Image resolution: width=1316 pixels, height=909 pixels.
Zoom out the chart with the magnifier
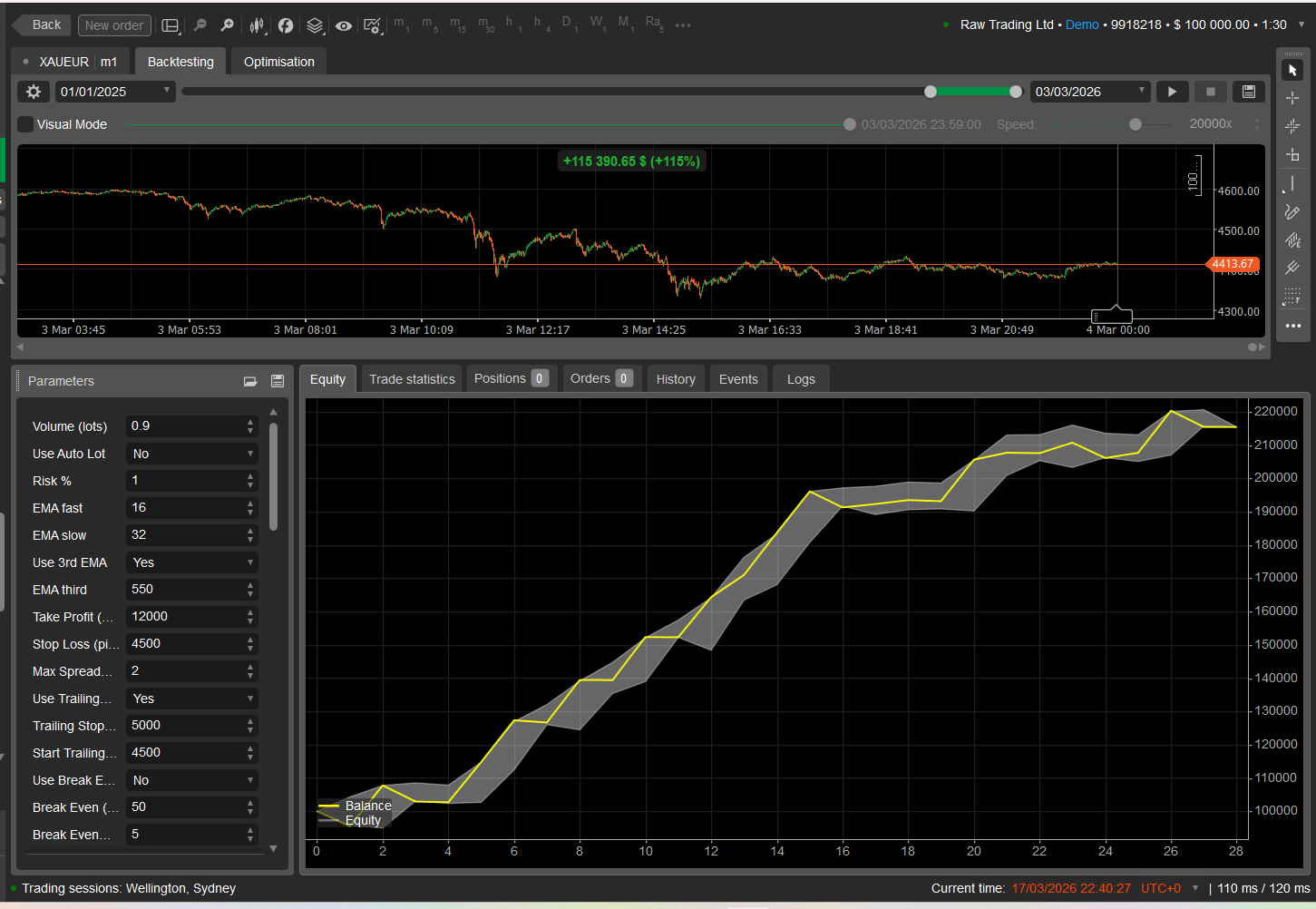click(x=200, y=25)
